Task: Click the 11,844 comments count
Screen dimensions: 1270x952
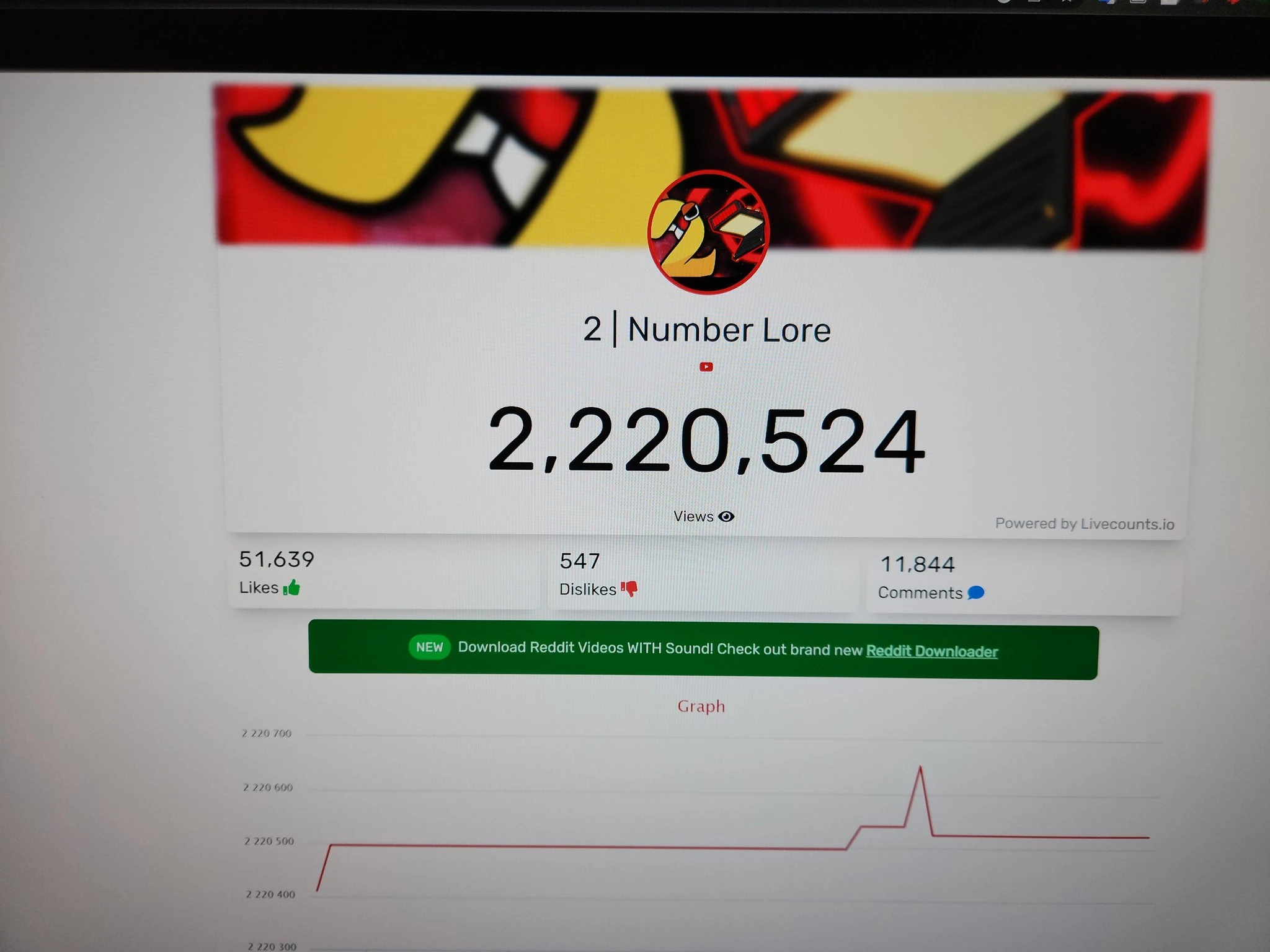Action: tap(917, 564)
